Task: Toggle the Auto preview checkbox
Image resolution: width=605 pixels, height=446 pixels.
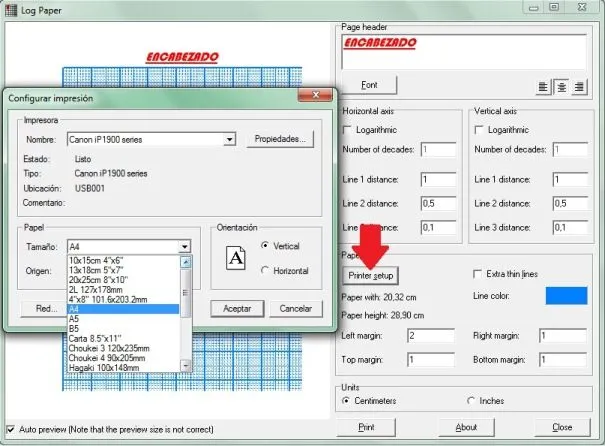Action: tap(11, 429)
